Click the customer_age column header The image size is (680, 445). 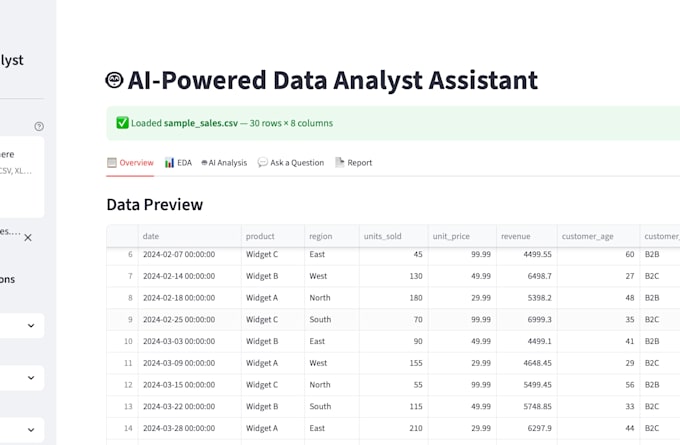tap(598, 236)
